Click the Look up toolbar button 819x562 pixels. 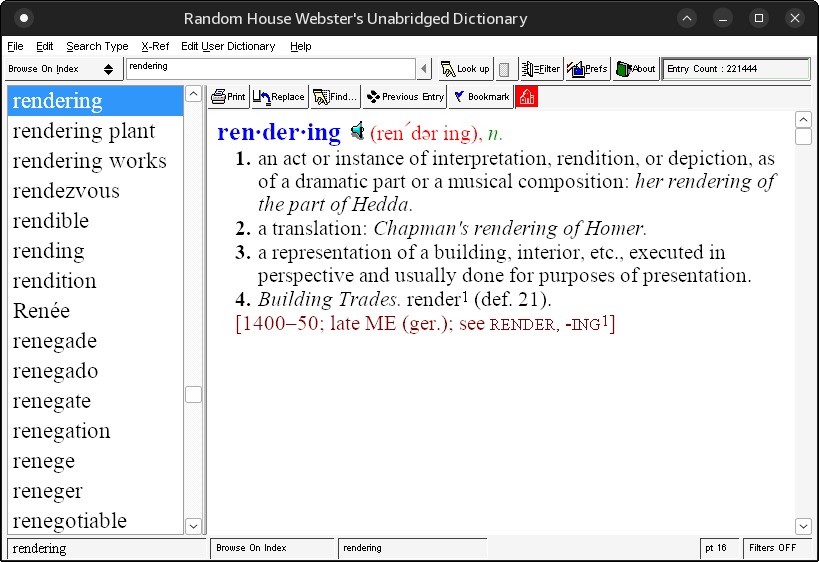pos(465,69)
